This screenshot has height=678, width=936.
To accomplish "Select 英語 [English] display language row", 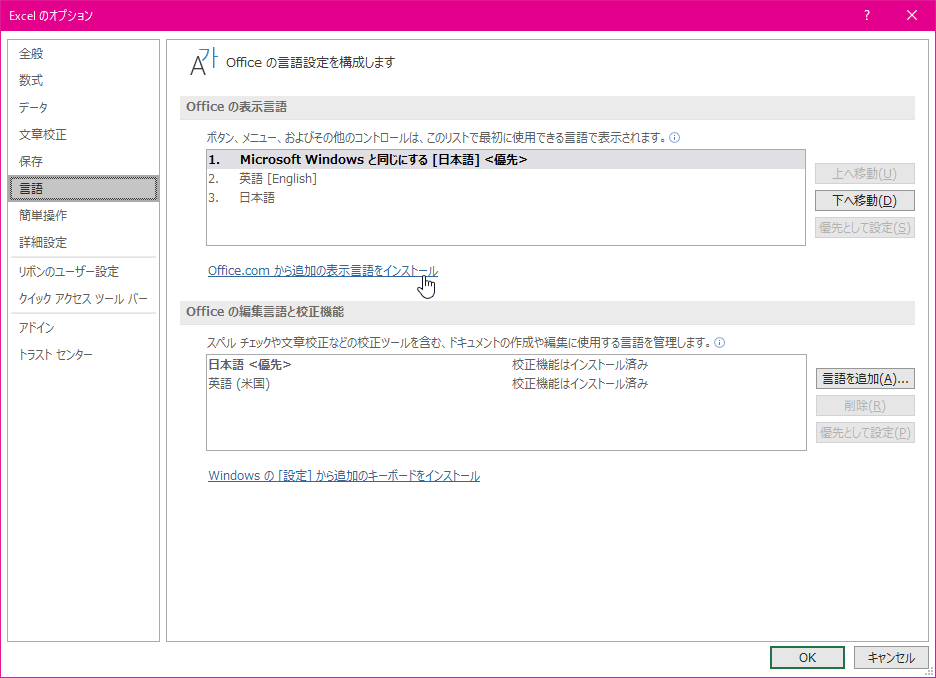I will tap(506, 178).
